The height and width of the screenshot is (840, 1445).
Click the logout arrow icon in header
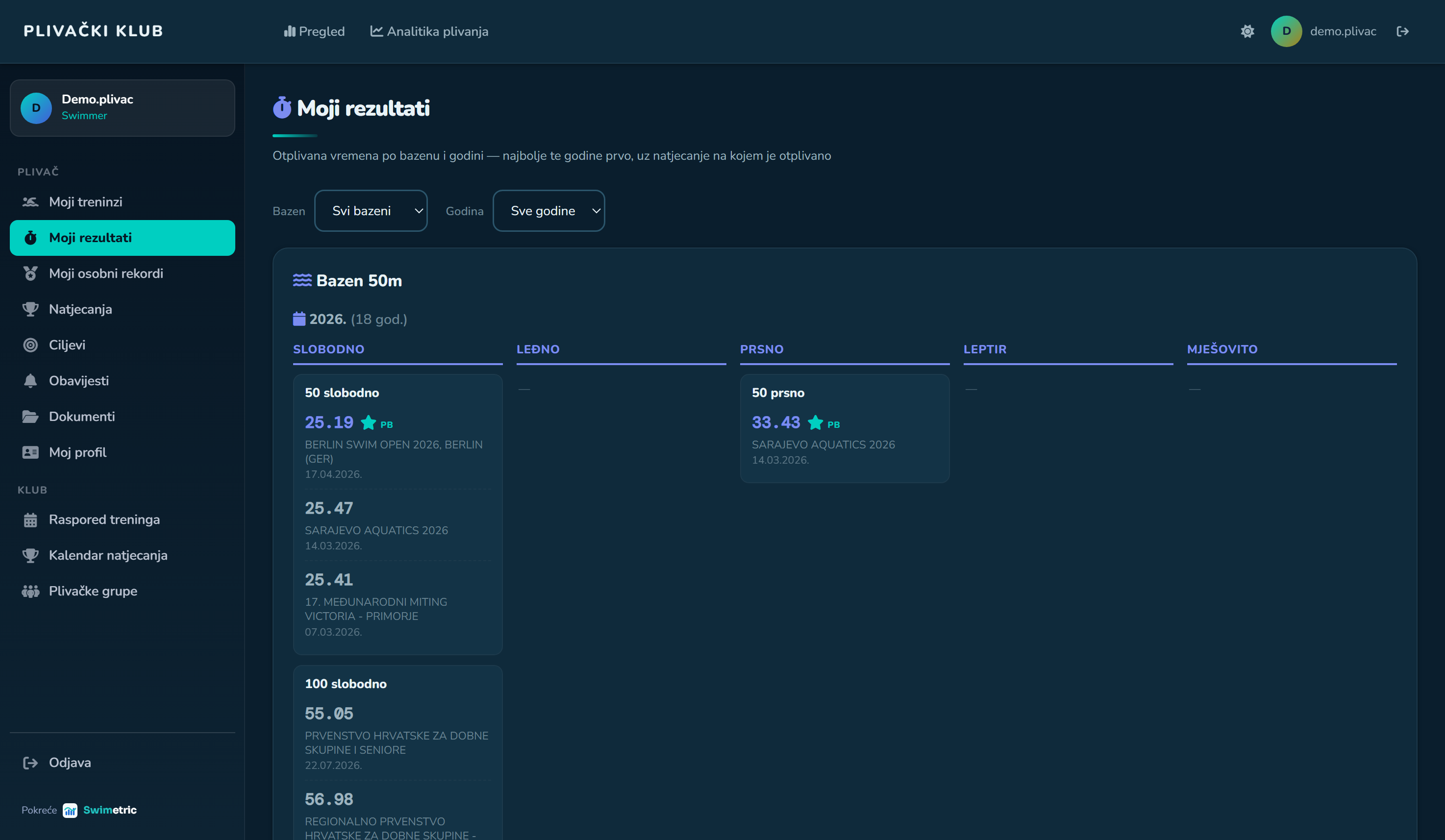(1402, 31)
